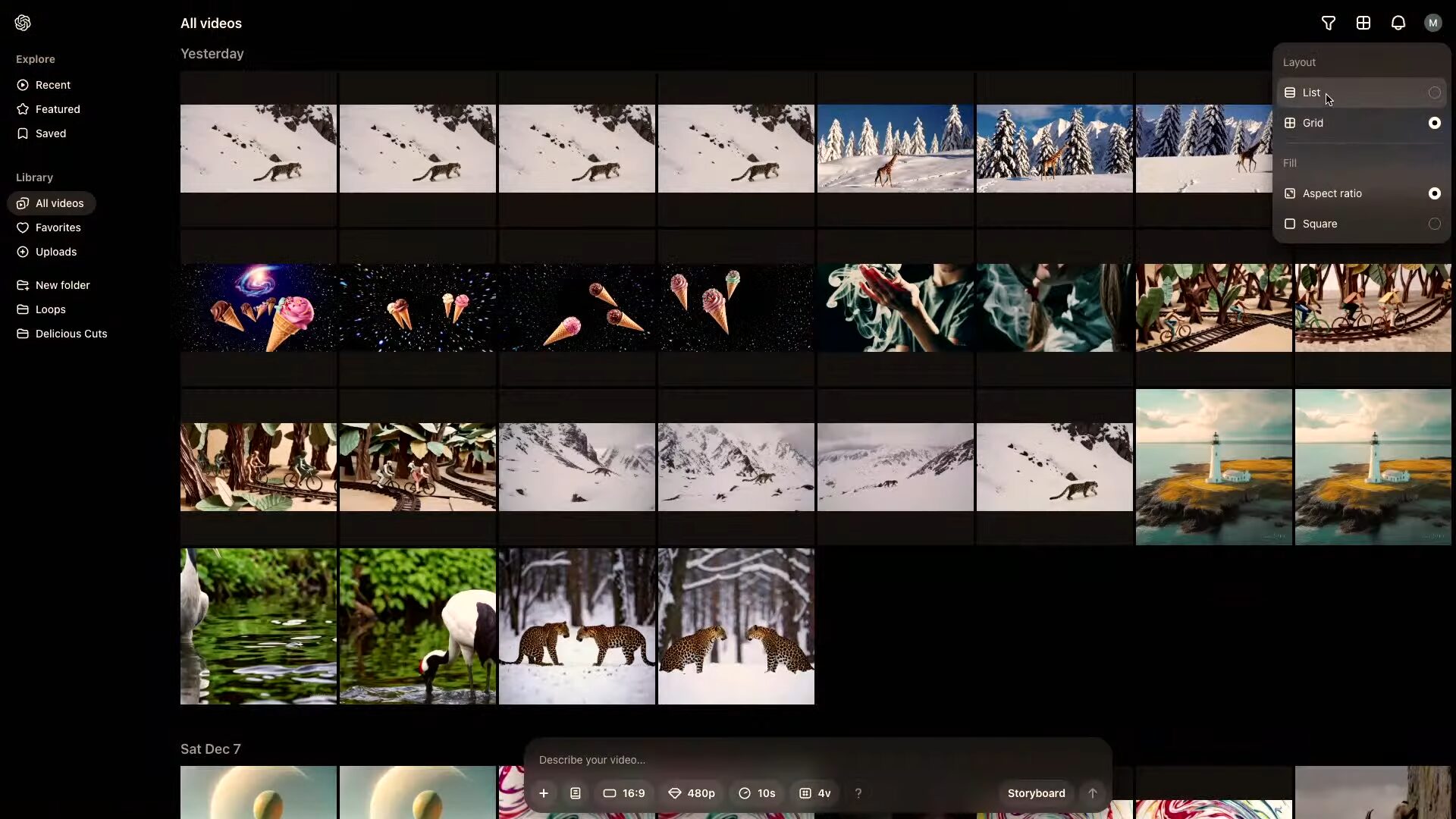
Task: Open the 4v variations dropdown
Action: point(815,793)
